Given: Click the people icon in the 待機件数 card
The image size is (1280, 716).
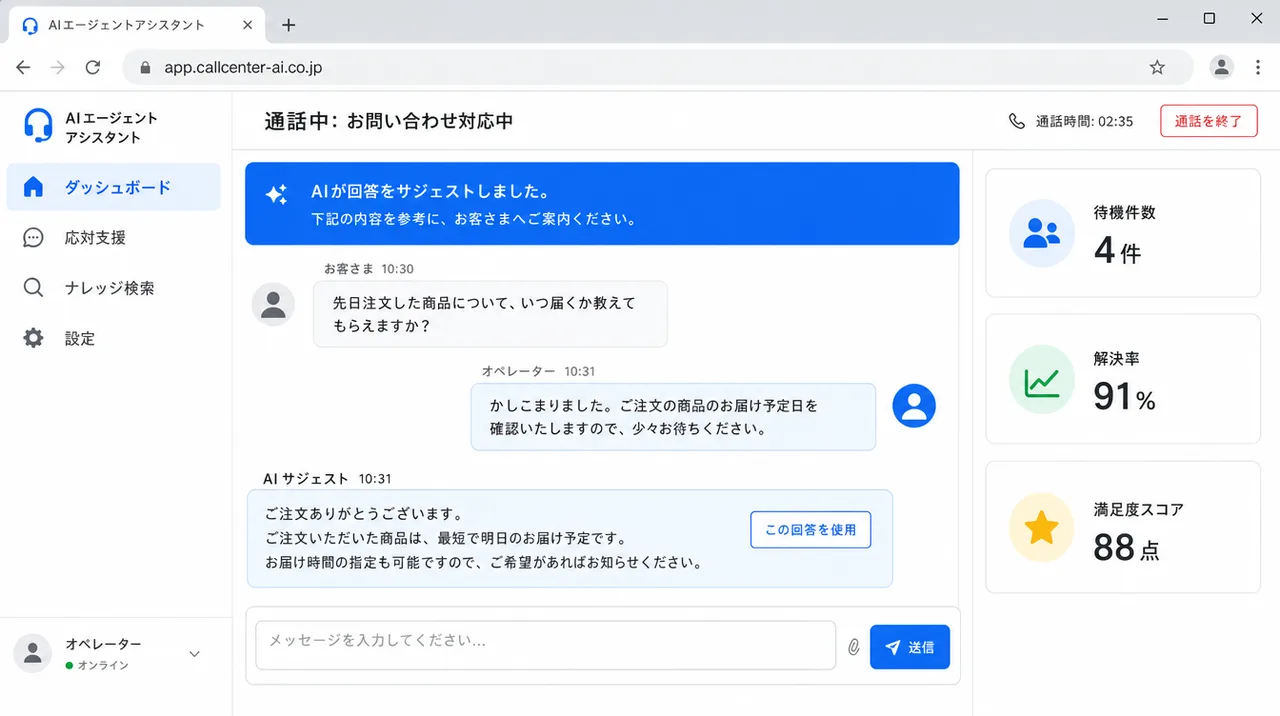Looking at the screenshot, I should click(x=1042, y=233).
